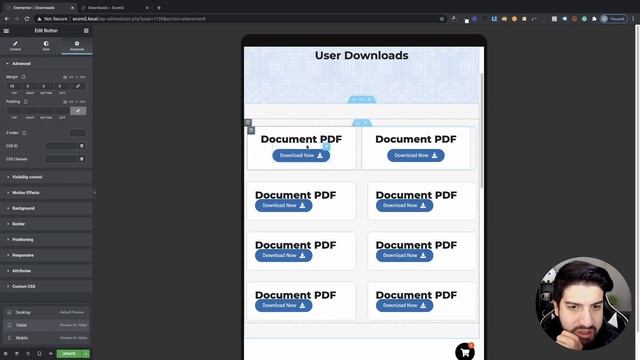Viewport: 640px width, 360px height.
Task: Expand the Responsive section
Action: (46, 255)
